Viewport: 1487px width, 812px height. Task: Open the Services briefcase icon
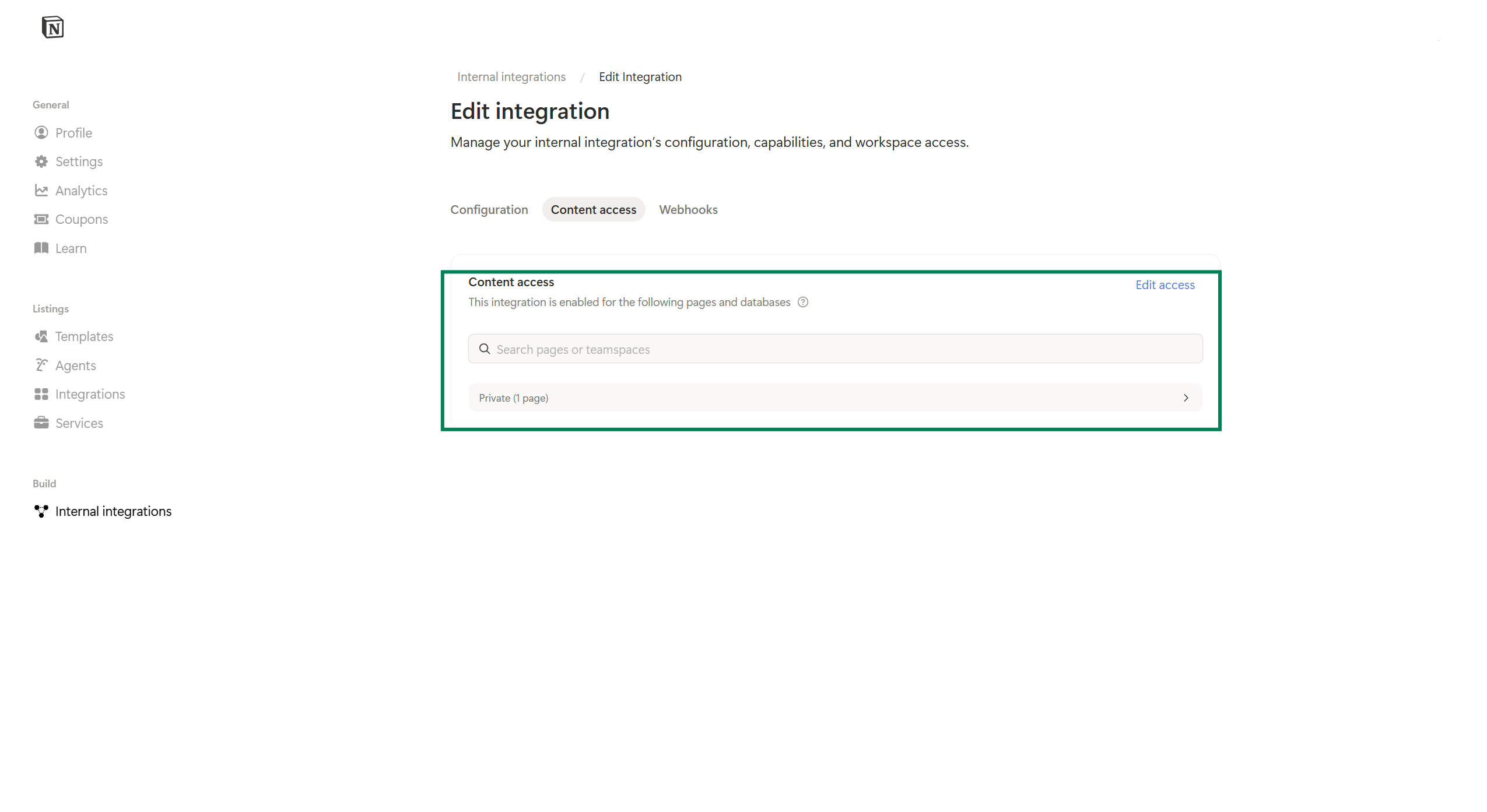click(41, 423)
